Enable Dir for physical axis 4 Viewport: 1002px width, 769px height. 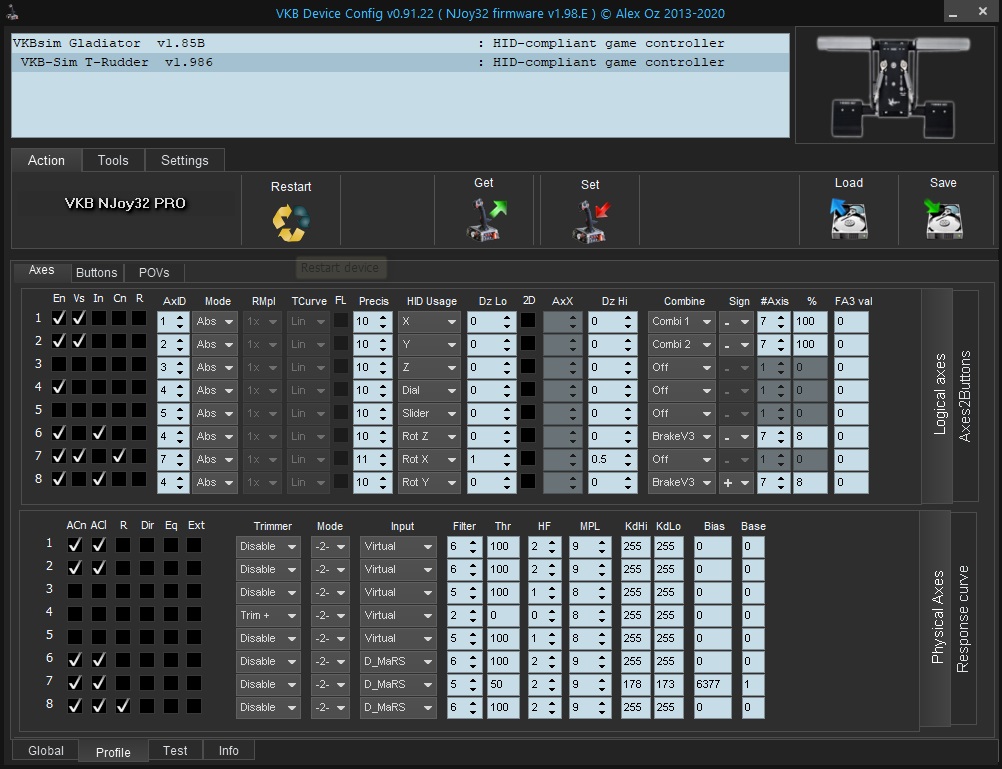click(147, 614)
